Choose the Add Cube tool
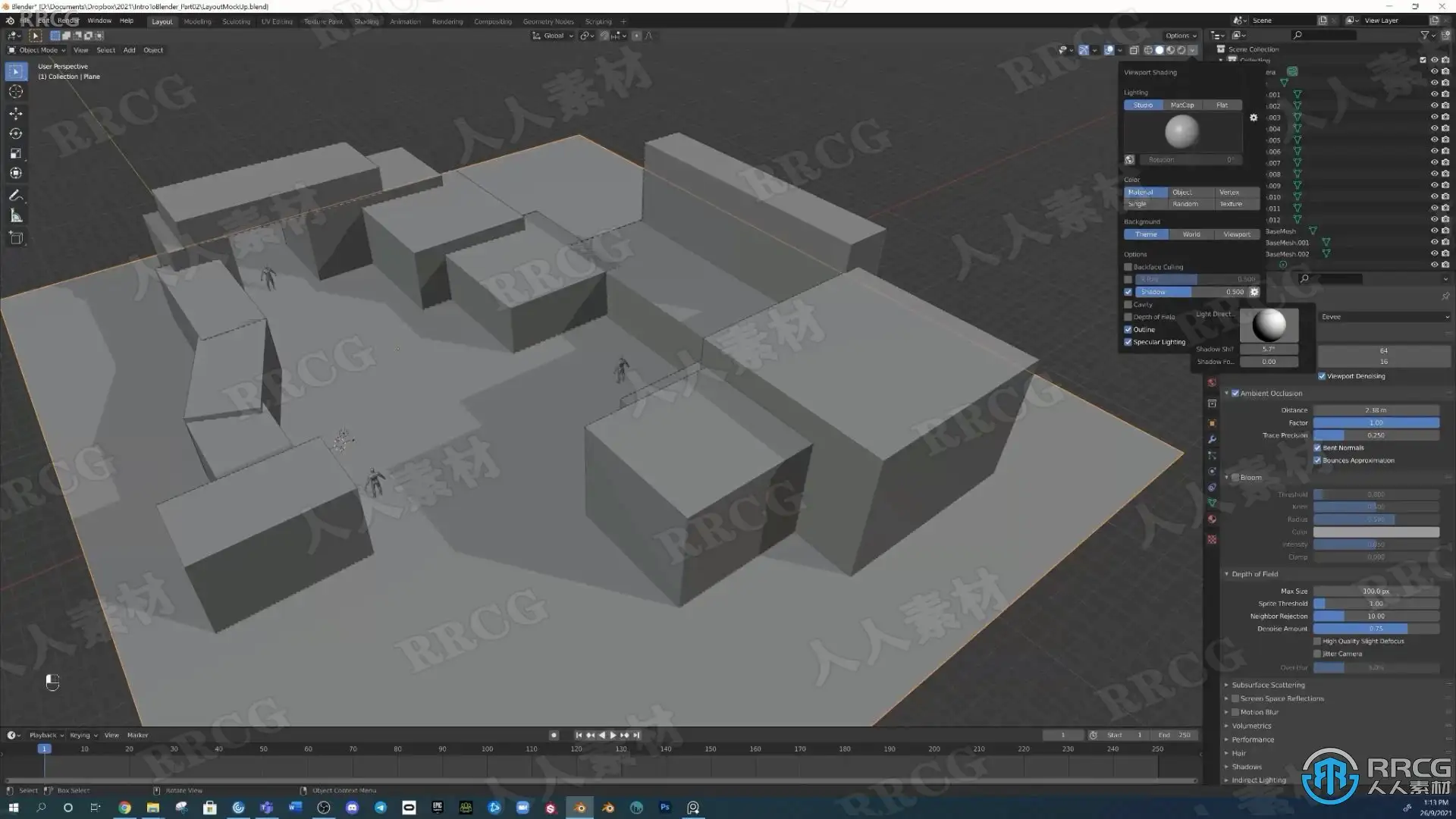1456x819 pixels. [x=16, y=238]
